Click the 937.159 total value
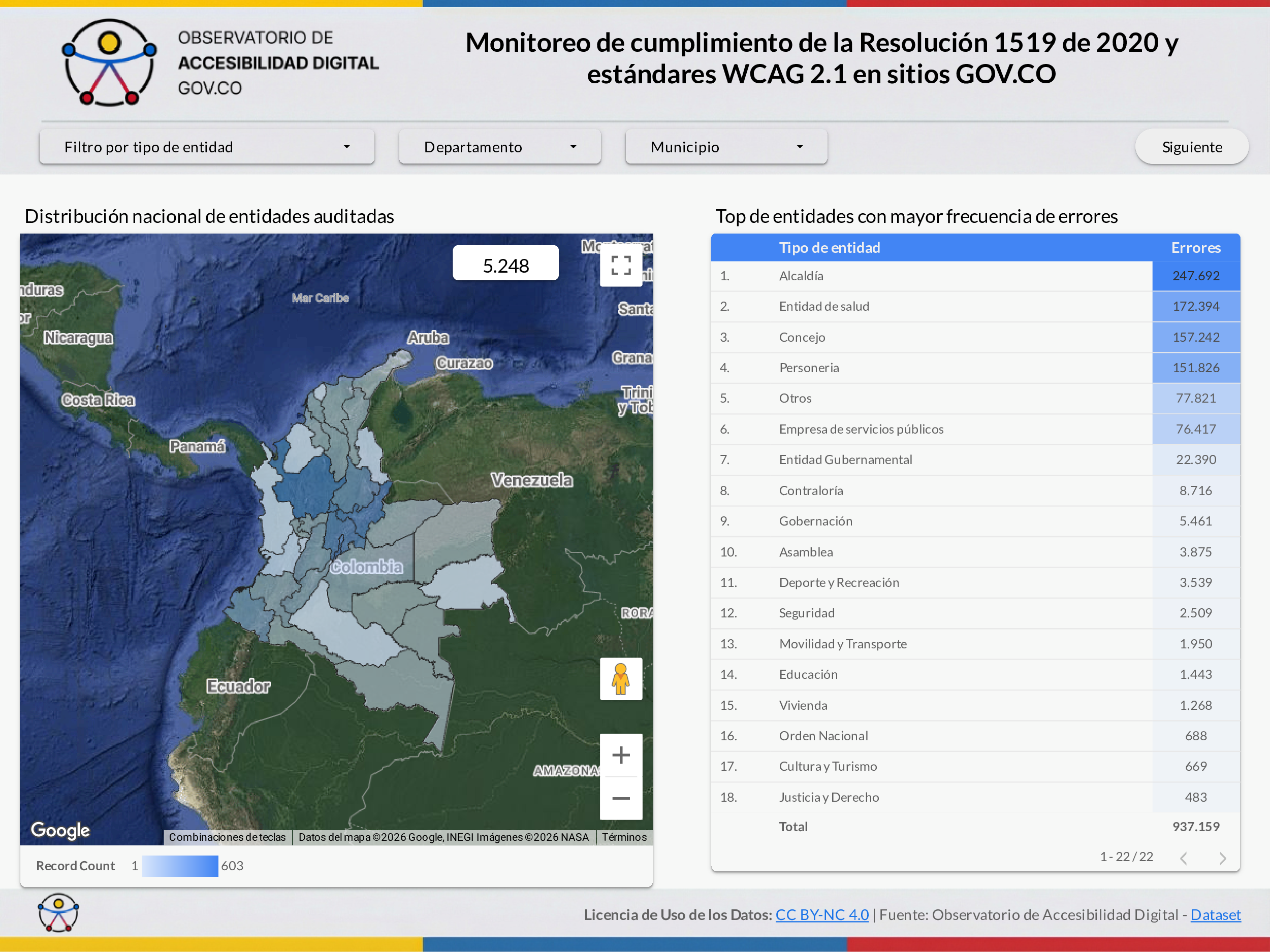This screenshot has width=1270, height=952. (x=1196, y=827)
